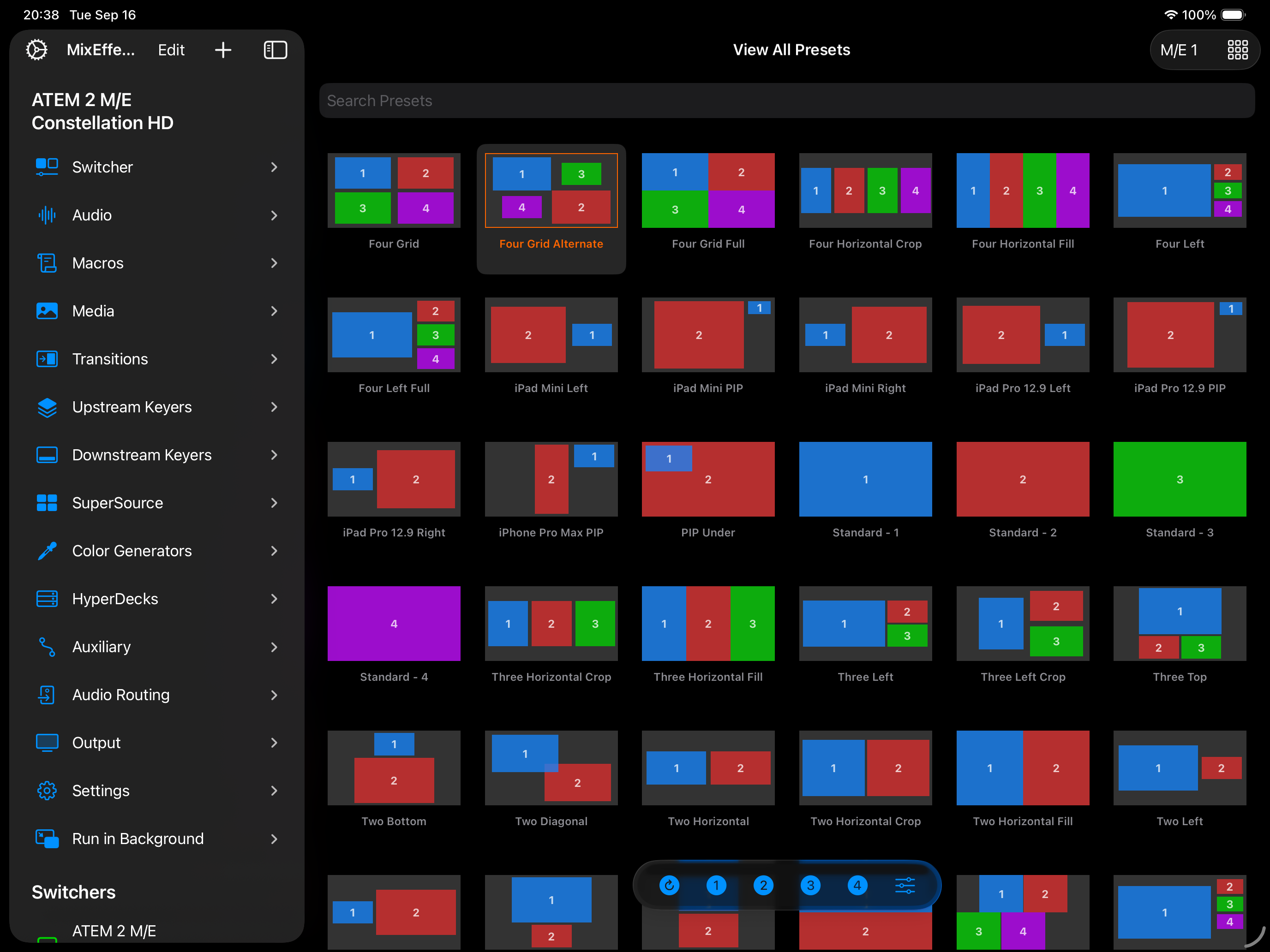
Task: Tap the plus icon to add switcher
Action: (x=223, y=50)
